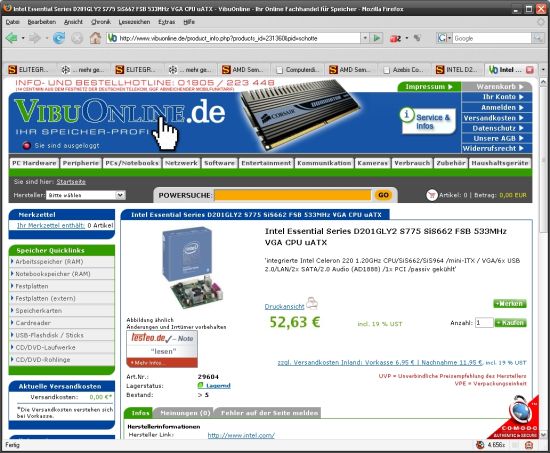
Task: Click the search magnifier button
Action: click(x=537, y=38)
